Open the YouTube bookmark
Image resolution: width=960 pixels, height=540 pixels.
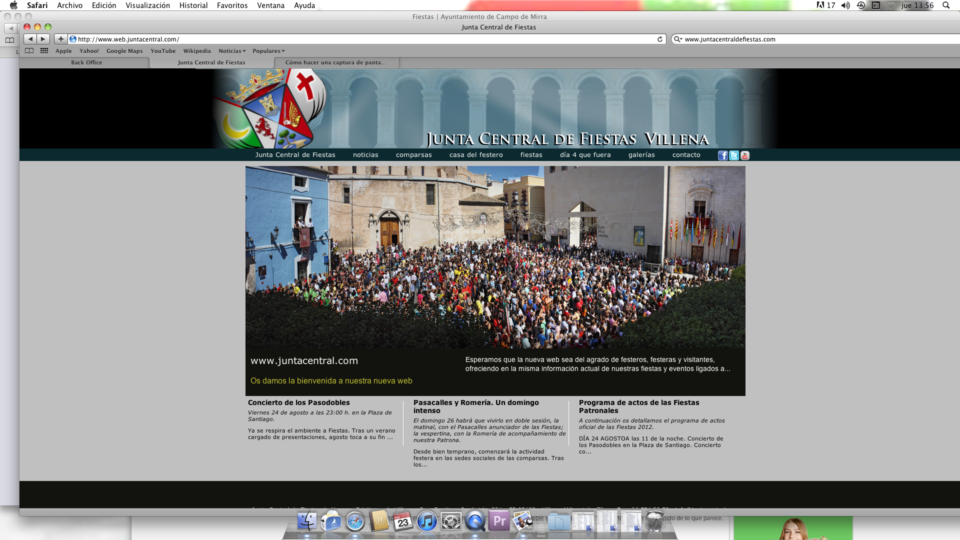(x=163, y=51)
